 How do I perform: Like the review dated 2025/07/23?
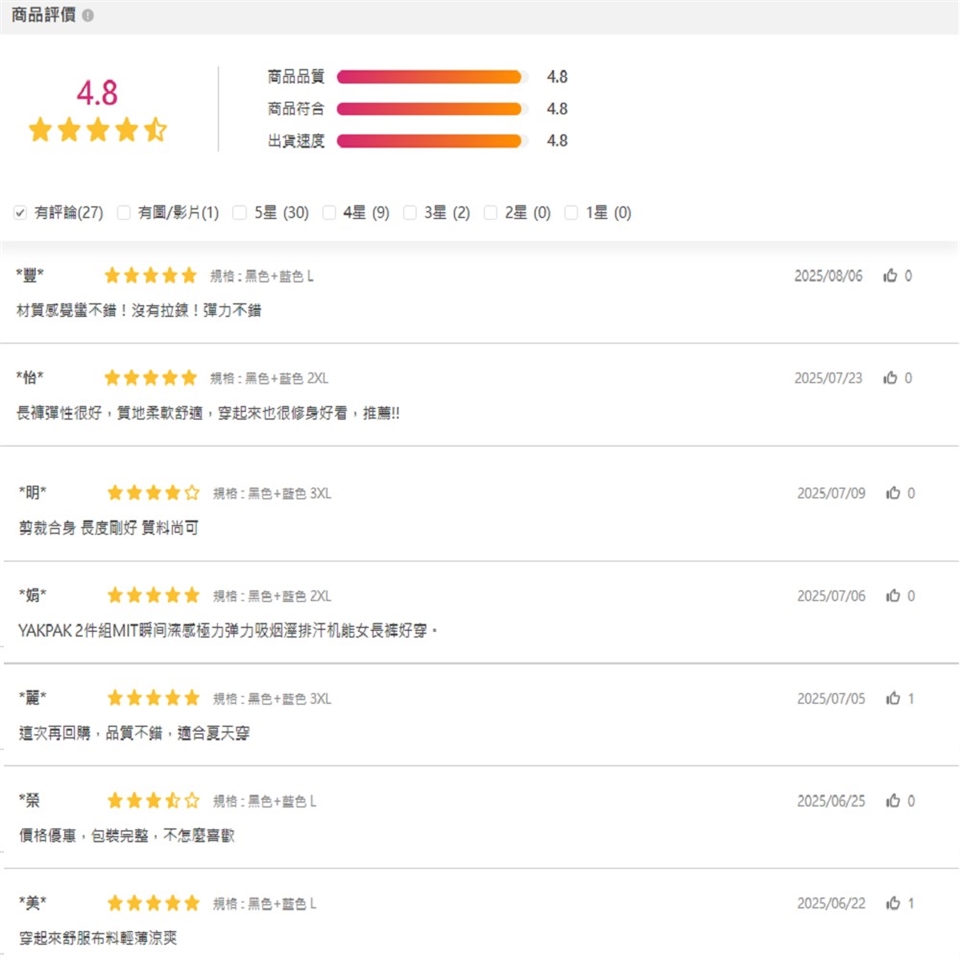890,378
